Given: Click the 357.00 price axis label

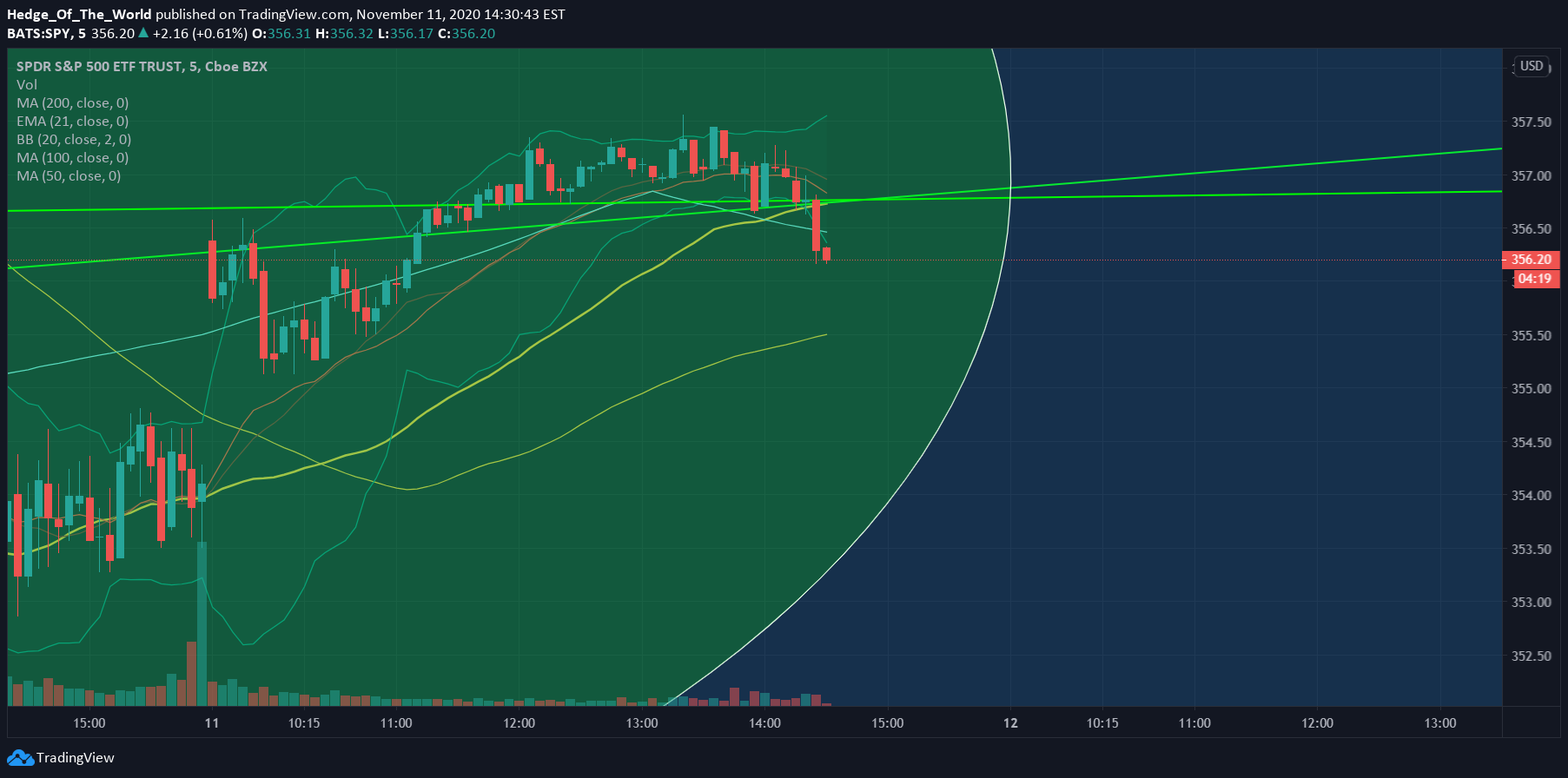Looking at the screenshot, I should coord(1531,175).
